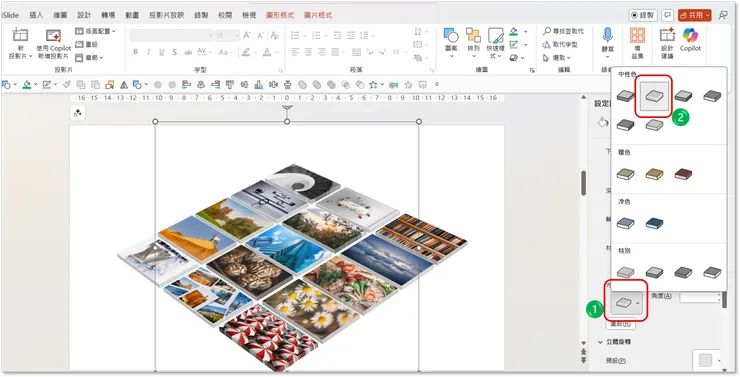Click the shape effects icon in 繪圖 group

(x=513, y=58)
